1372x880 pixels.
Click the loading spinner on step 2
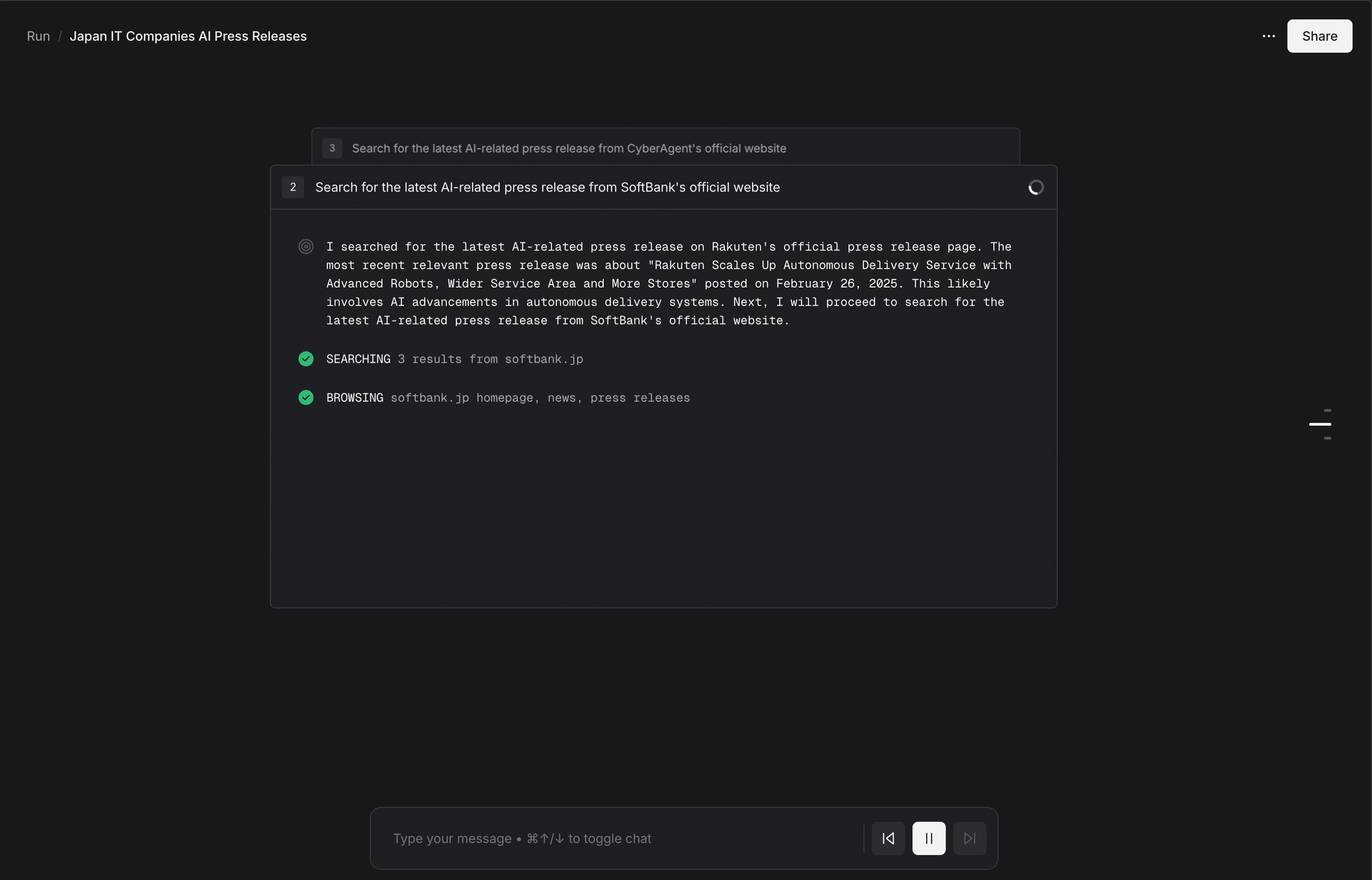pos(1035,188)
